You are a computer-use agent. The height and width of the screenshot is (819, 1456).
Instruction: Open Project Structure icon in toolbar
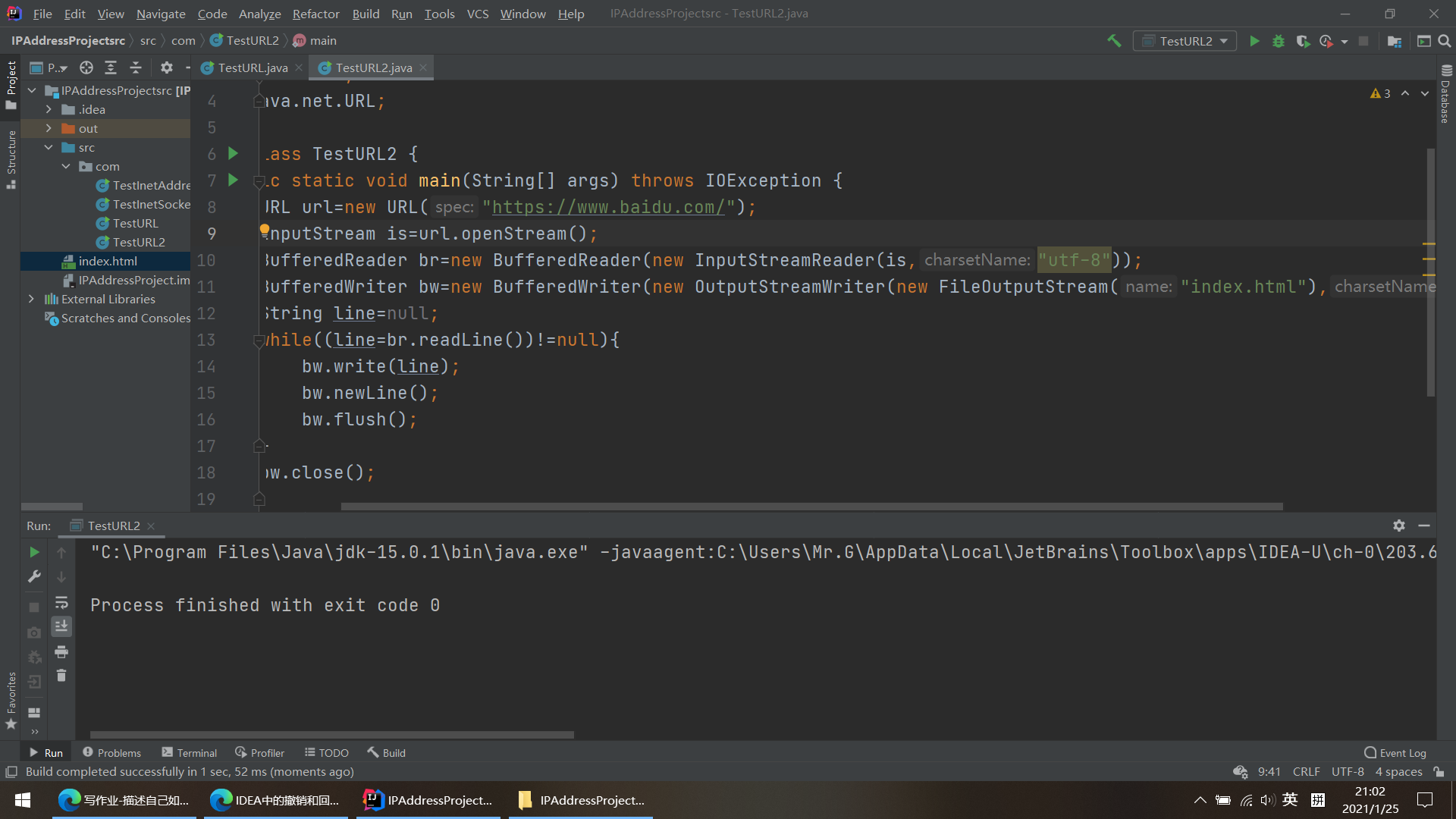[x=1394, y=41]
